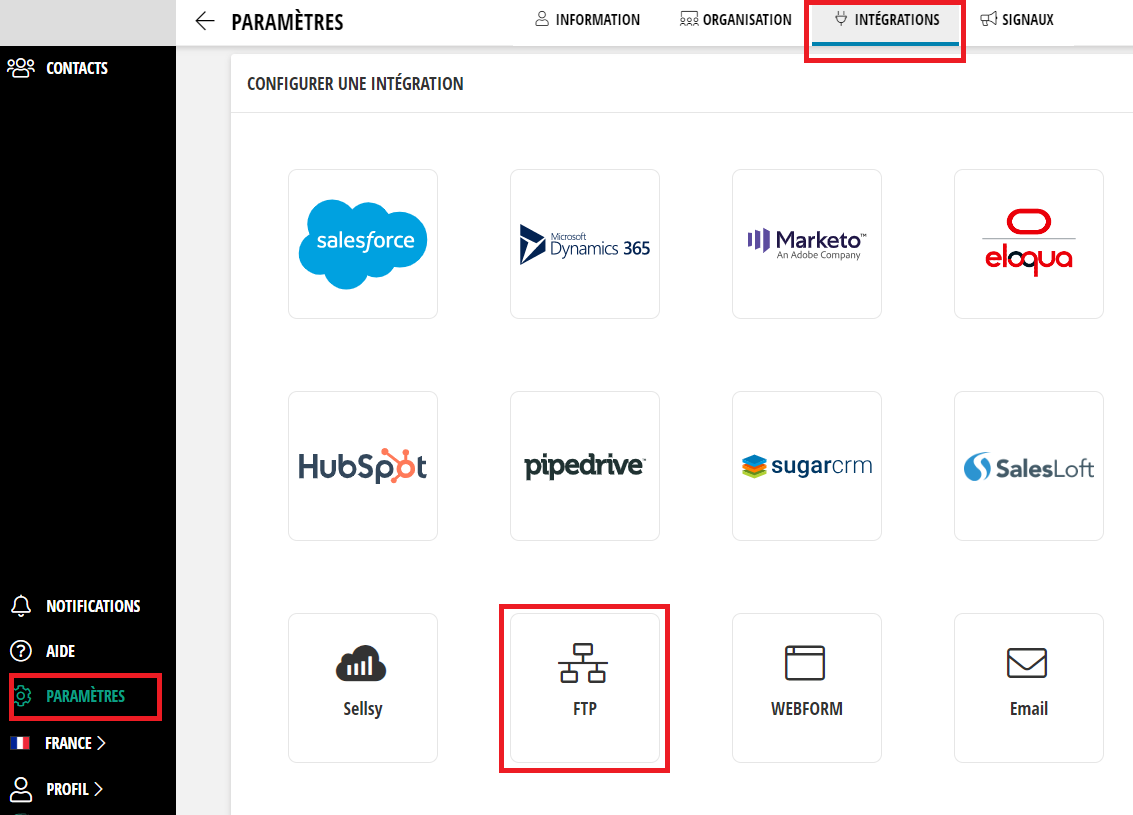Viewport: 1133px width, 815px height.
Task: Select the Pipedrive integration card
Action: point(585,466)
